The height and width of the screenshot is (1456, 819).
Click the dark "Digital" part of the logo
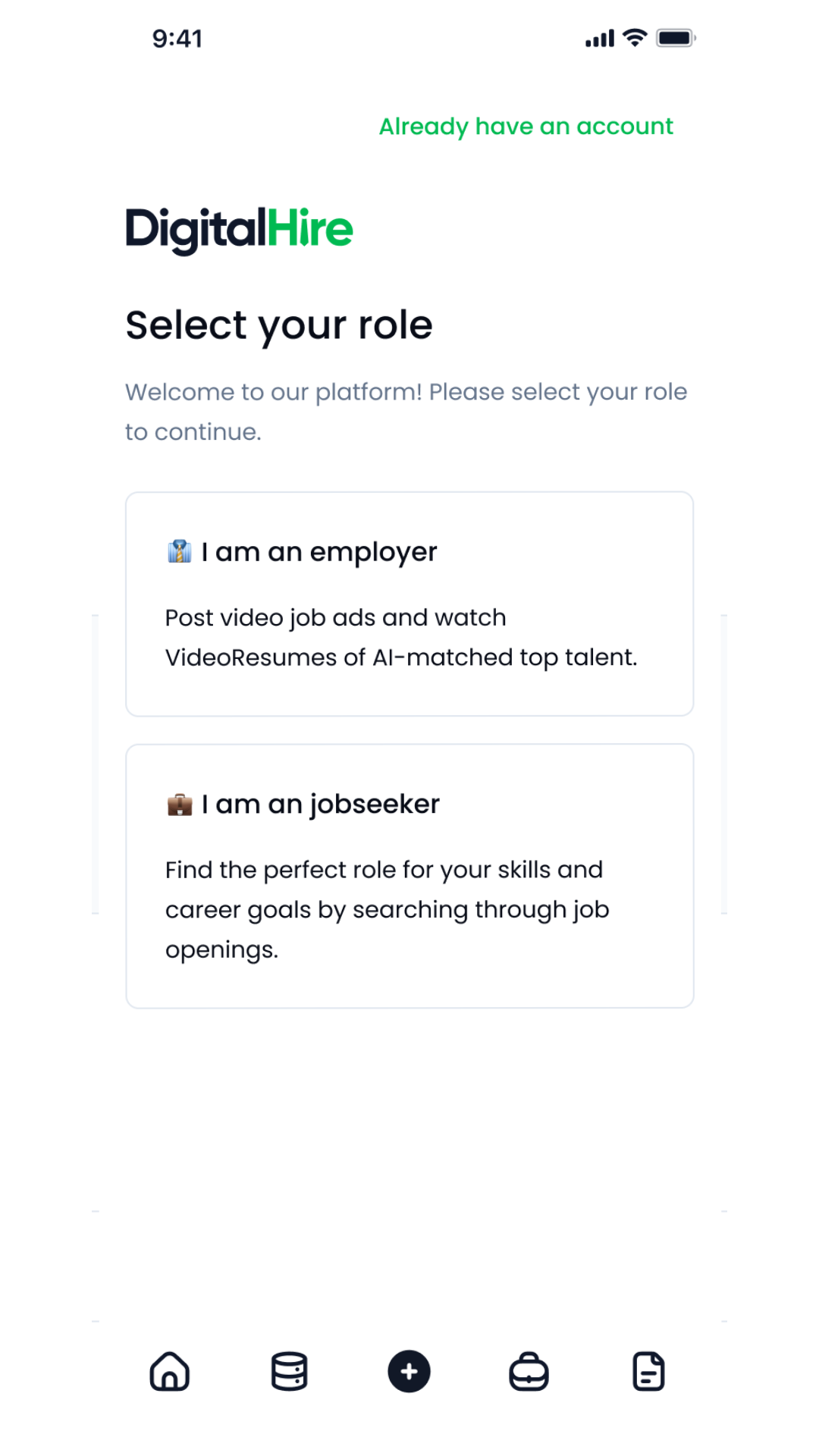tap(196, 229)
